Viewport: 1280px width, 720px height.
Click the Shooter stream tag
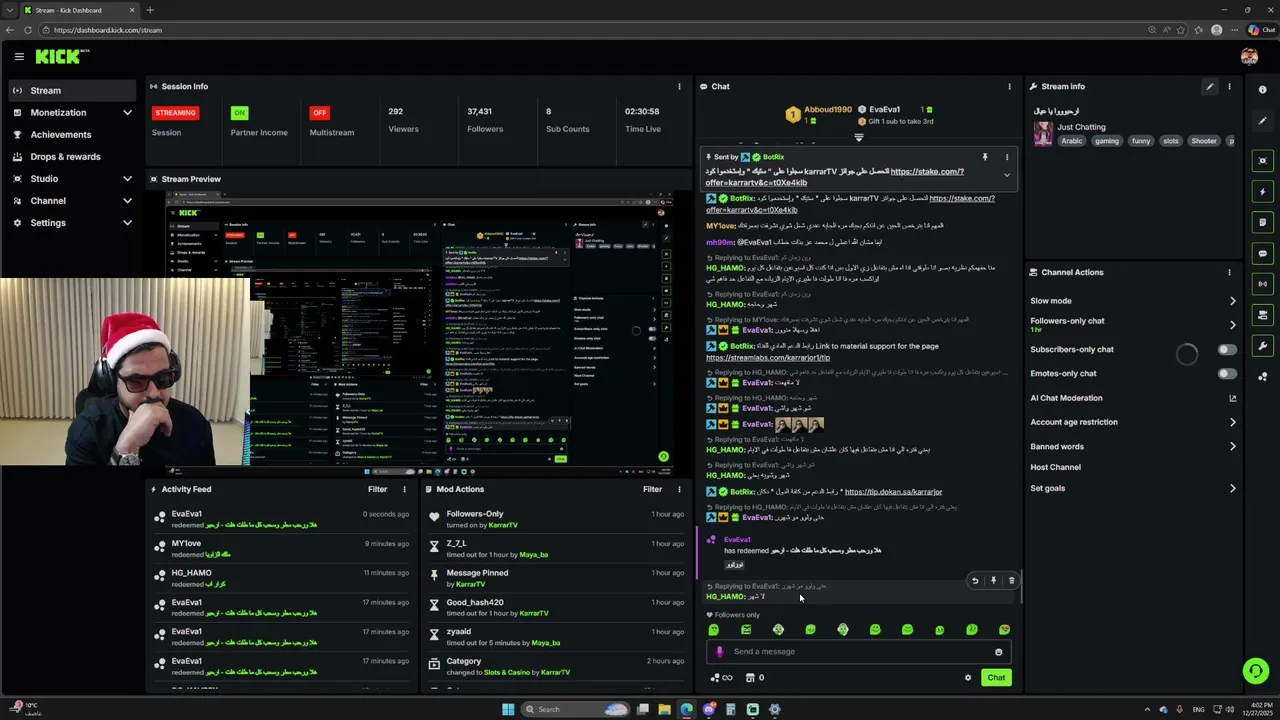pos(1204,141)
